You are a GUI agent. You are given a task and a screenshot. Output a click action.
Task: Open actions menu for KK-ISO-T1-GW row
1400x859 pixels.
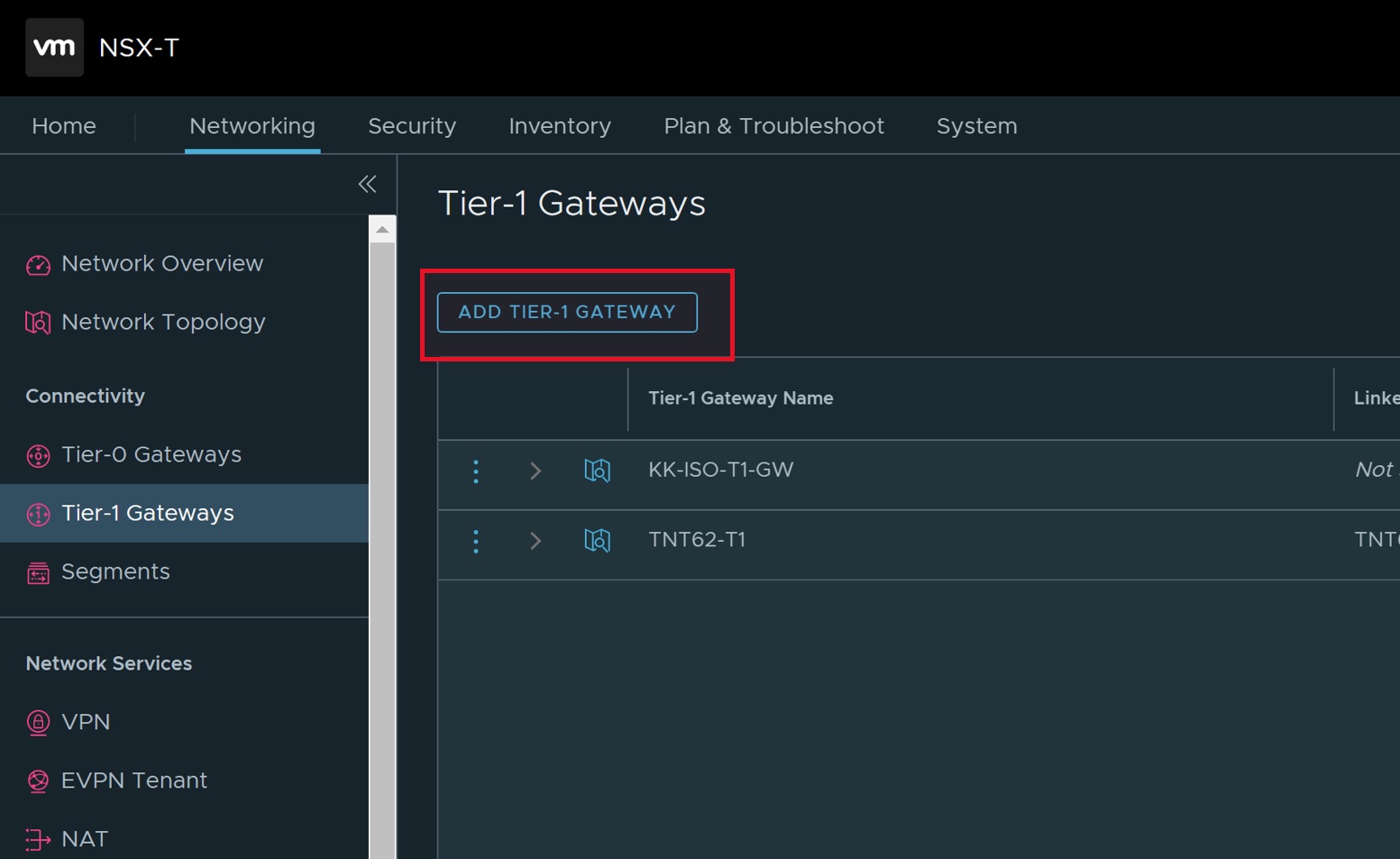click(x=476, y=471)
